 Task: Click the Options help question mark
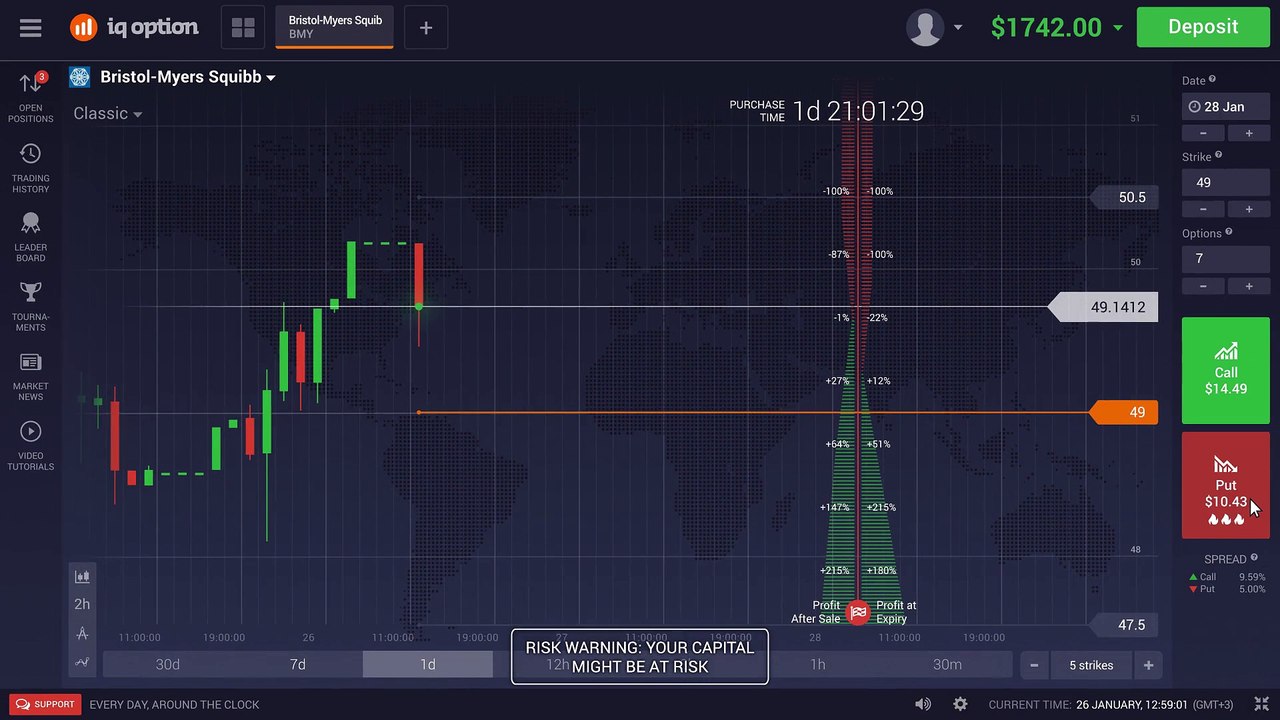(x=1229, y=232)
